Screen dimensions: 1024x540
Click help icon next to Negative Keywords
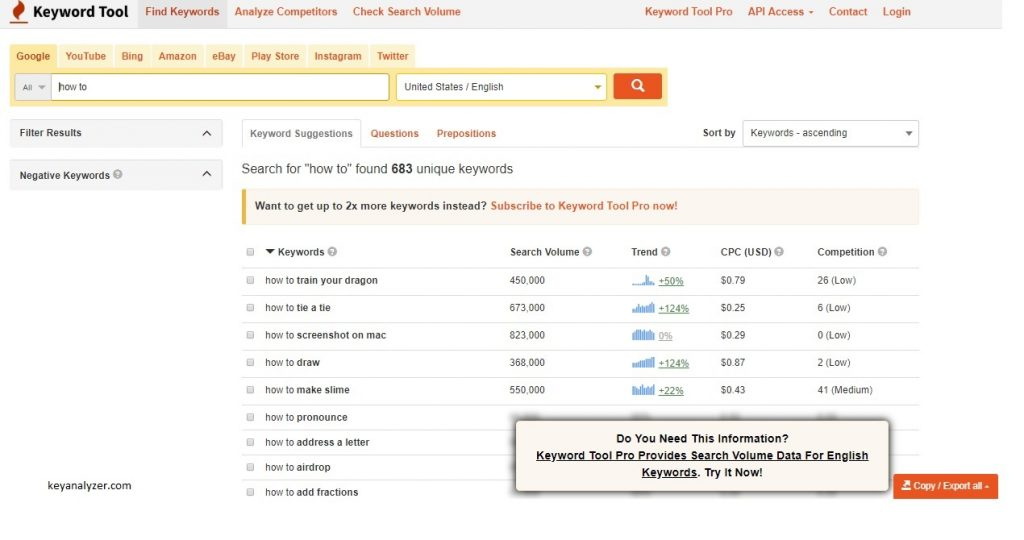[x=118, y=174]
